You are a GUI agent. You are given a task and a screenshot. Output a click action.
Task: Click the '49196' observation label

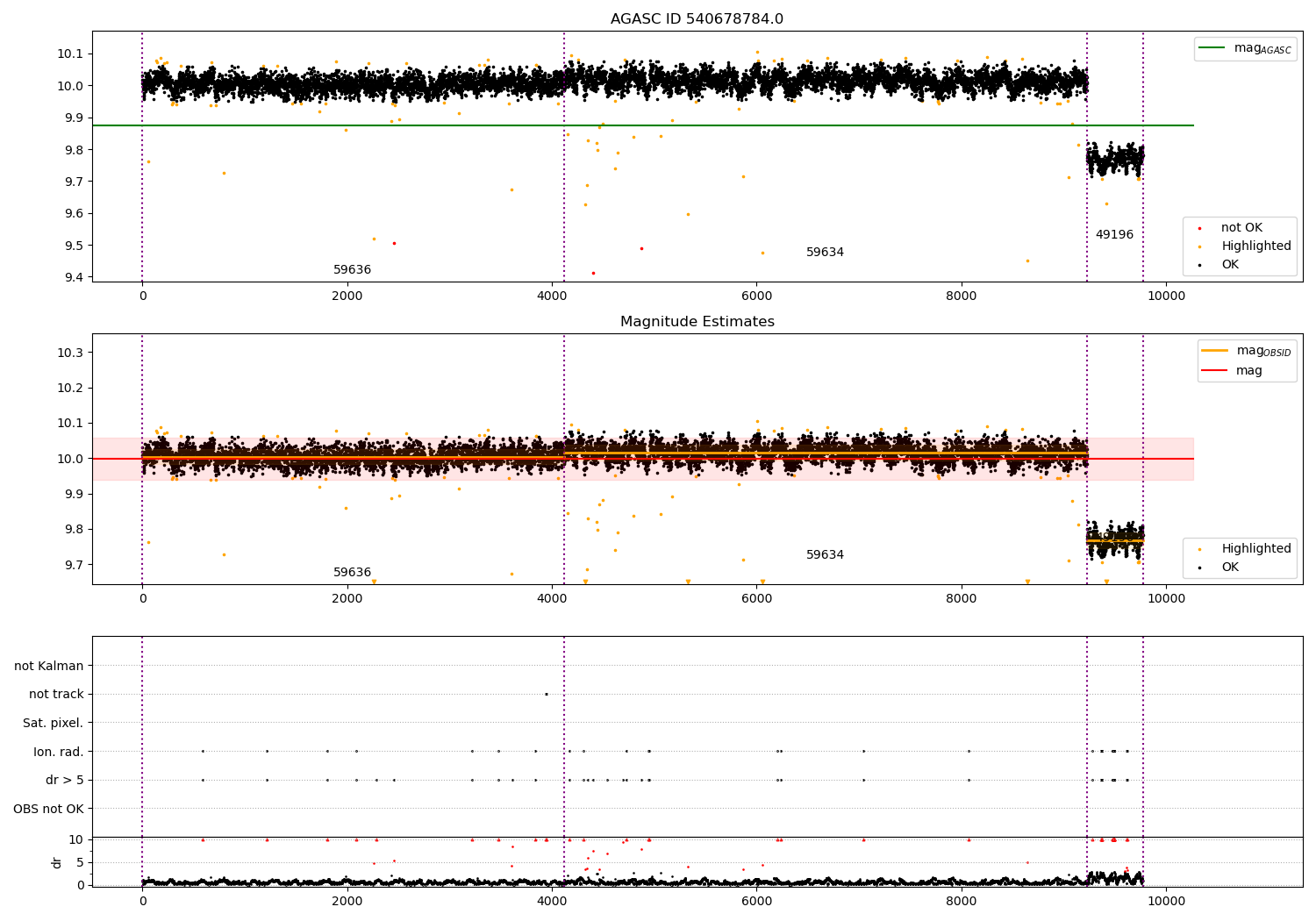click(x=1114, y=235)
